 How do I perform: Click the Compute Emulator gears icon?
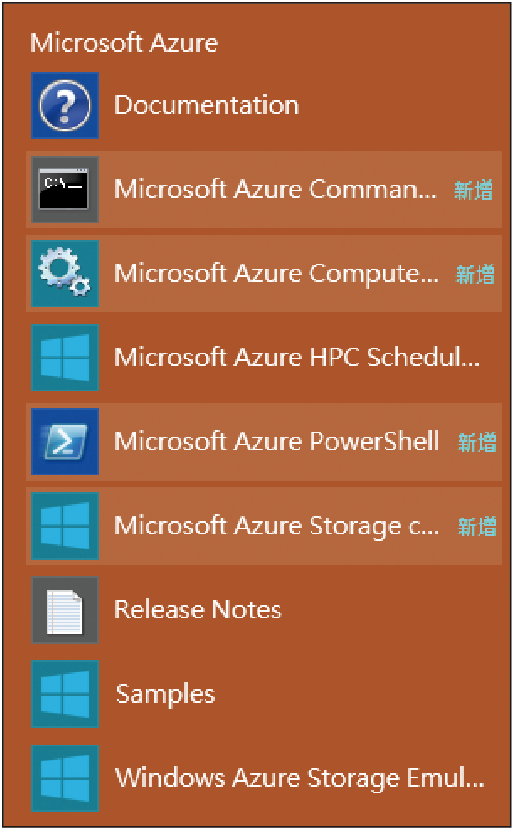(x=65, y=273)
